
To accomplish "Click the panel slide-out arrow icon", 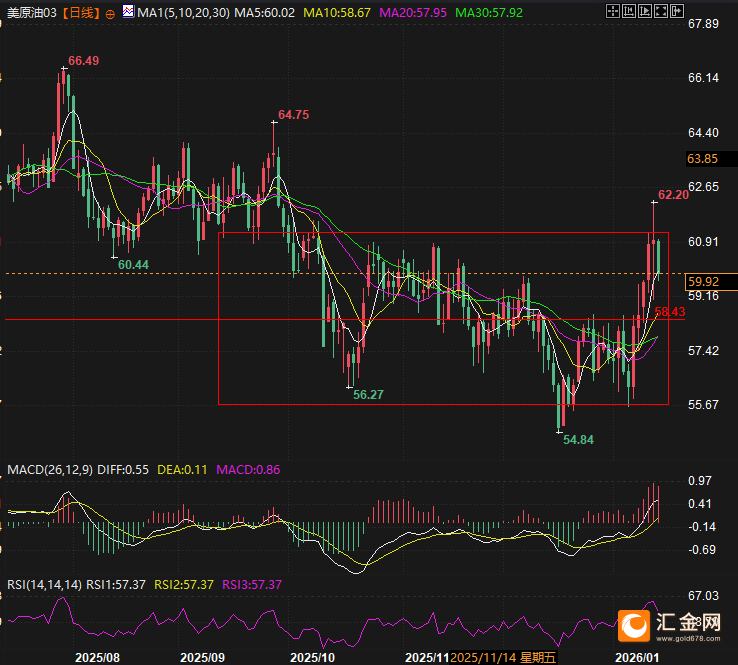I will click(x=676, y=11).
